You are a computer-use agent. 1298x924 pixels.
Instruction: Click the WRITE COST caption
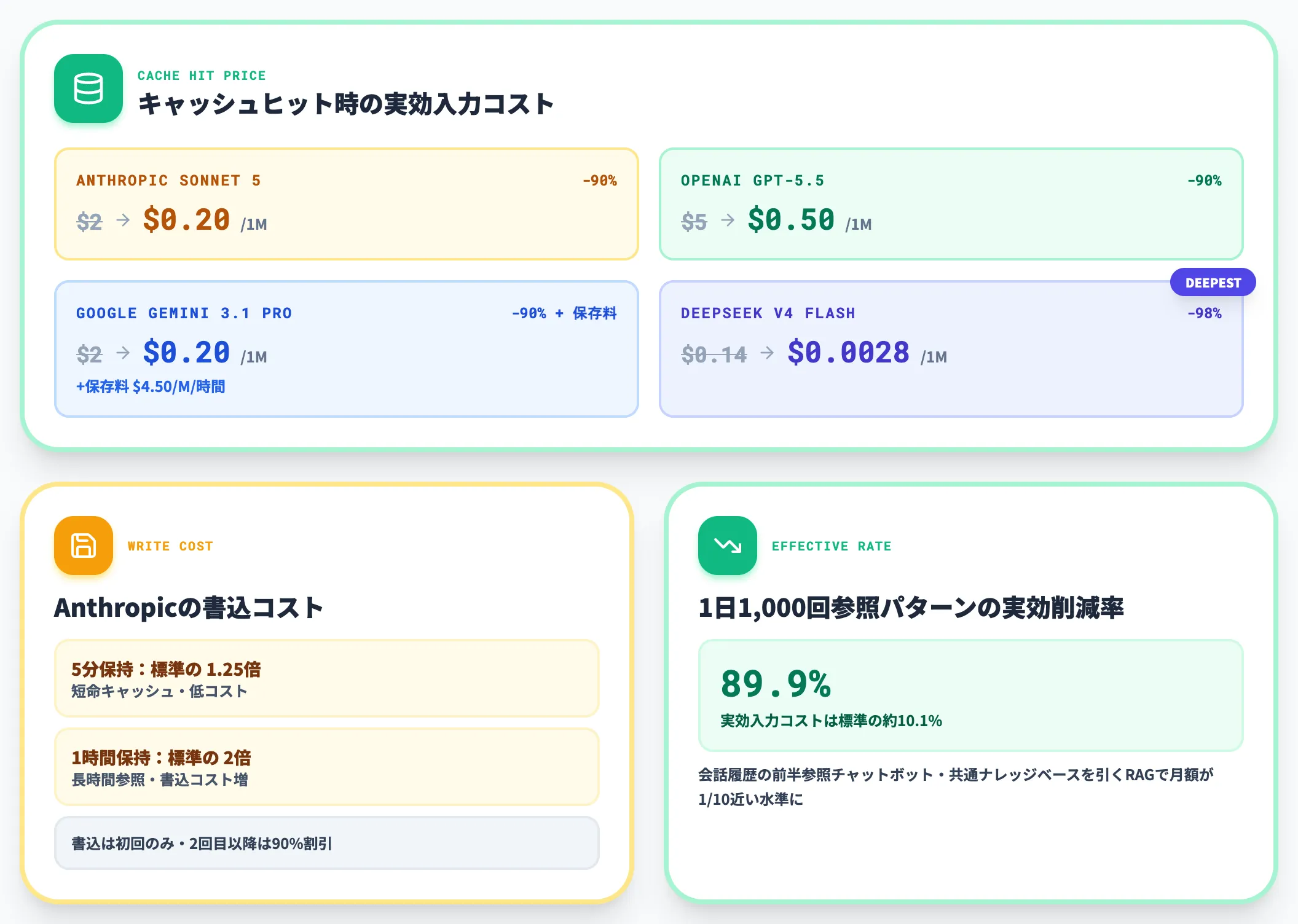170,546
